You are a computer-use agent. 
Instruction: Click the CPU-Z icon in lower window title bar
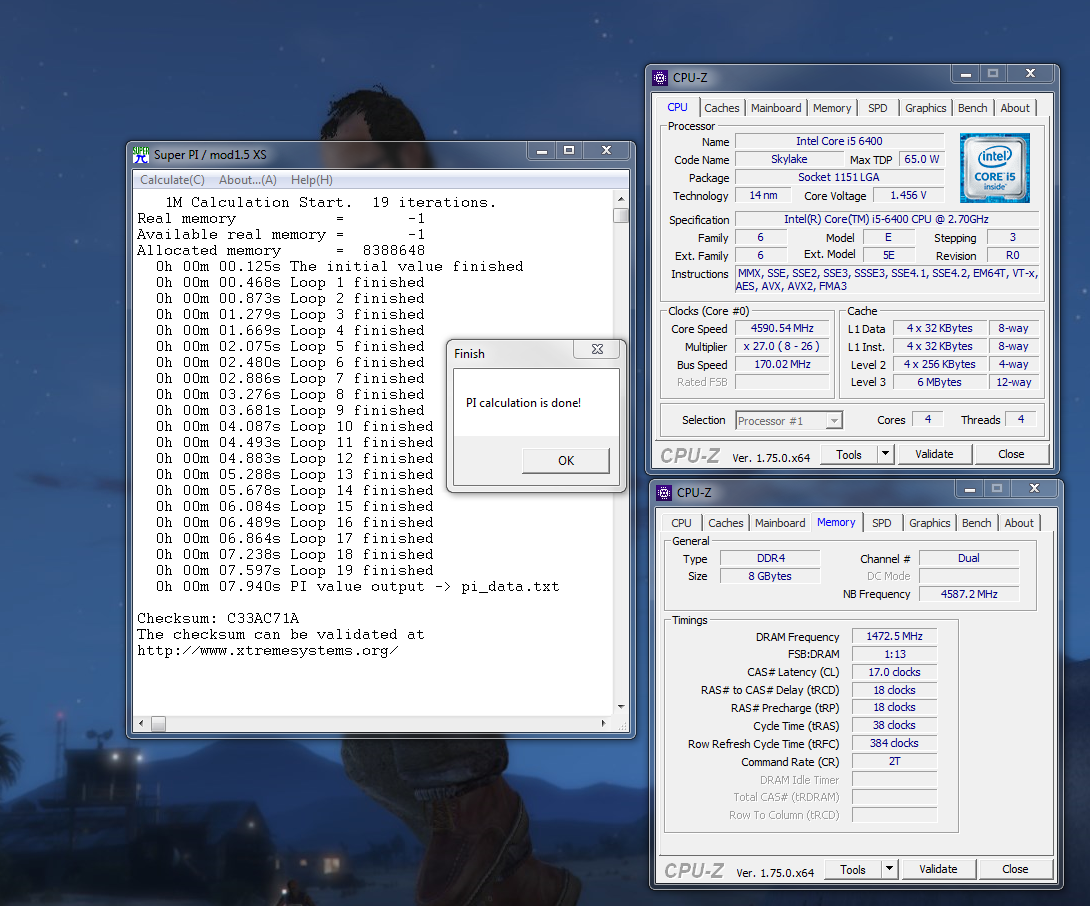point(664,493)
